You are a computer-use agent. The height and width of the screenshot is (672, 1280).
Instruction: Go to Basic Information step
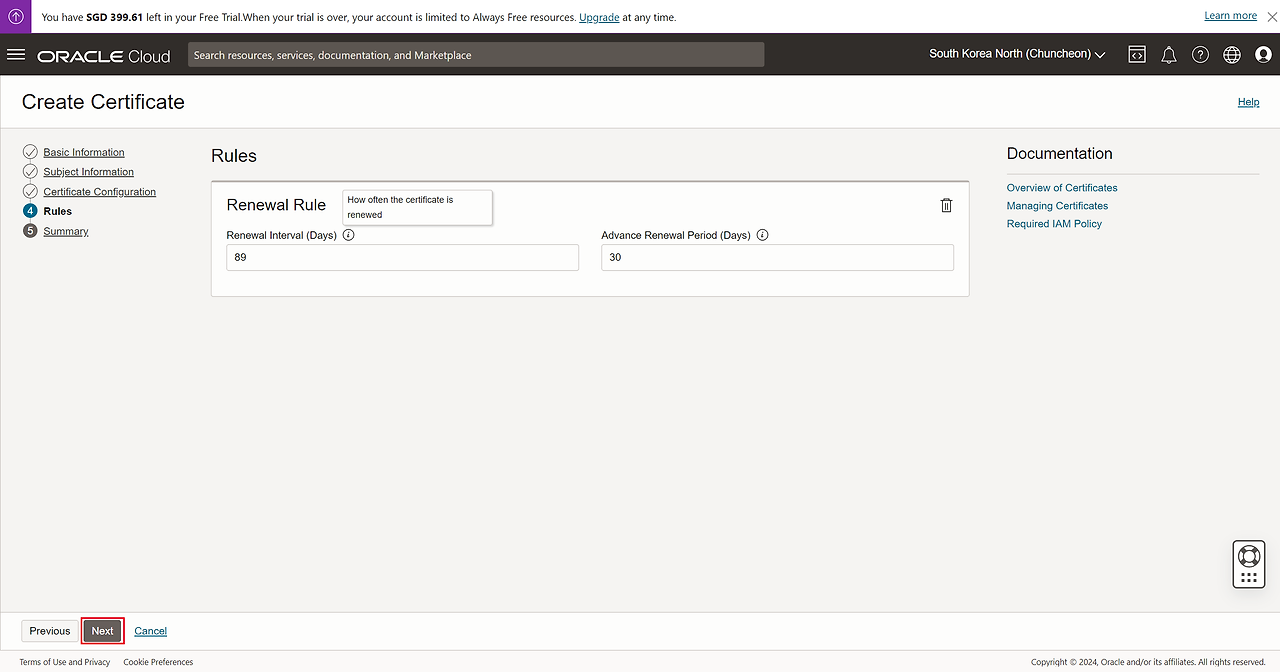(84, 152)
